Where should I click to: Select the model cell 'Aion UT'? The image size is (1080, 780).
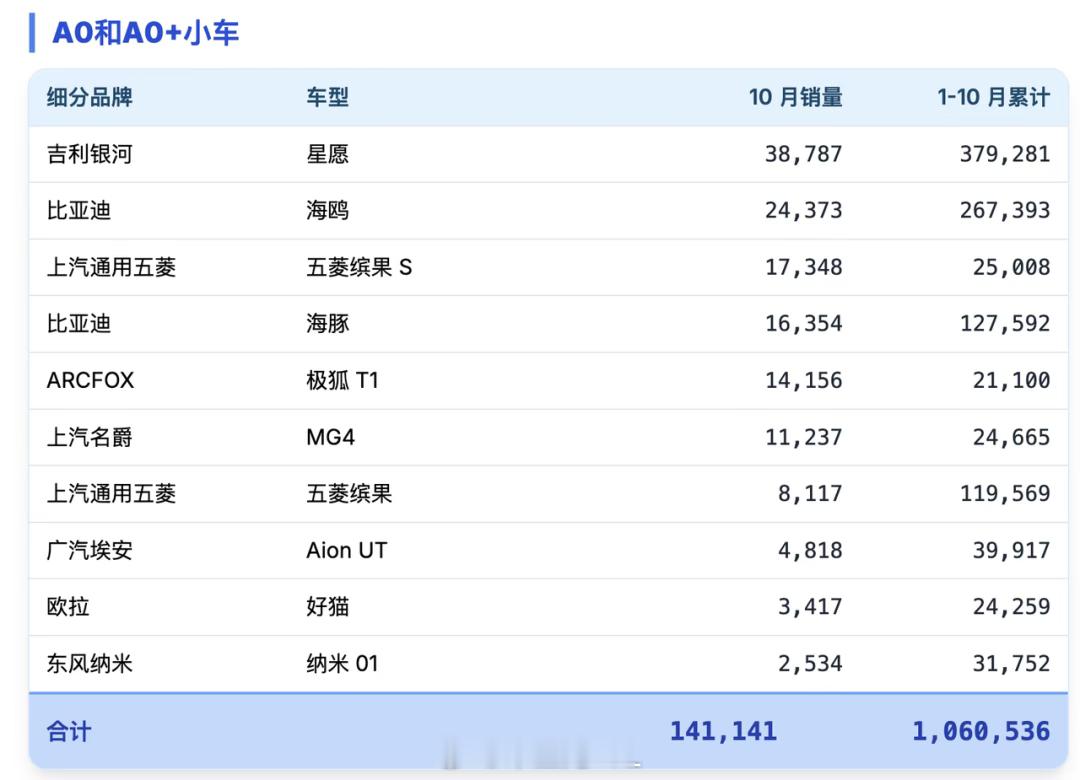coord(346,550)
